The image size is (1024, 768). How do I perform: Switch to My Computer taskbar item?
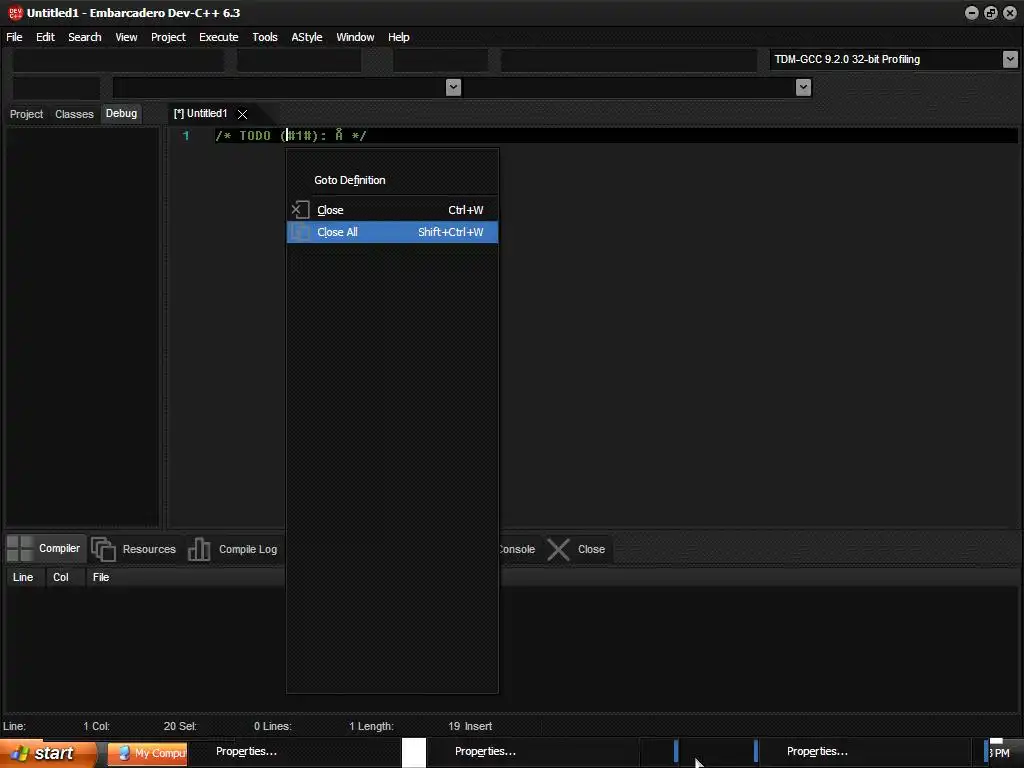148,753
